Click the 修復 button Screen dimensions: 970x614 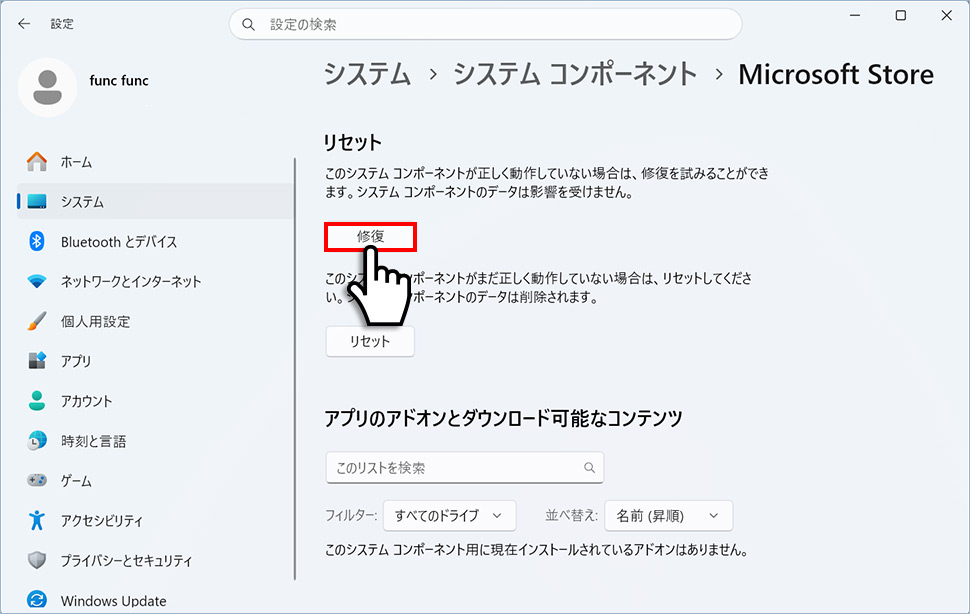(x=370, y=236)
